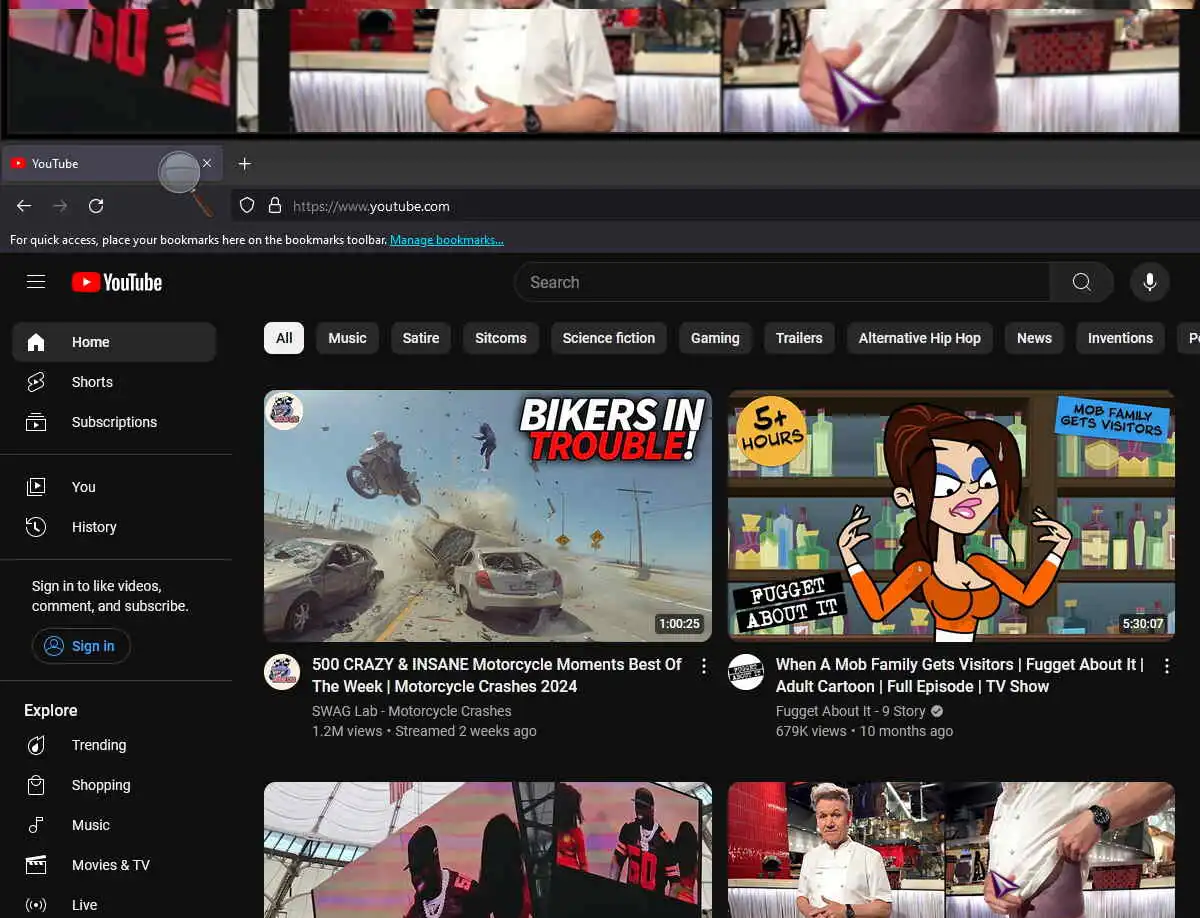The width and height of the screenshot is (1200, 918).
Task: Click the When A Mob Family Gets Visitors title
Action: [x=960, y=675]
